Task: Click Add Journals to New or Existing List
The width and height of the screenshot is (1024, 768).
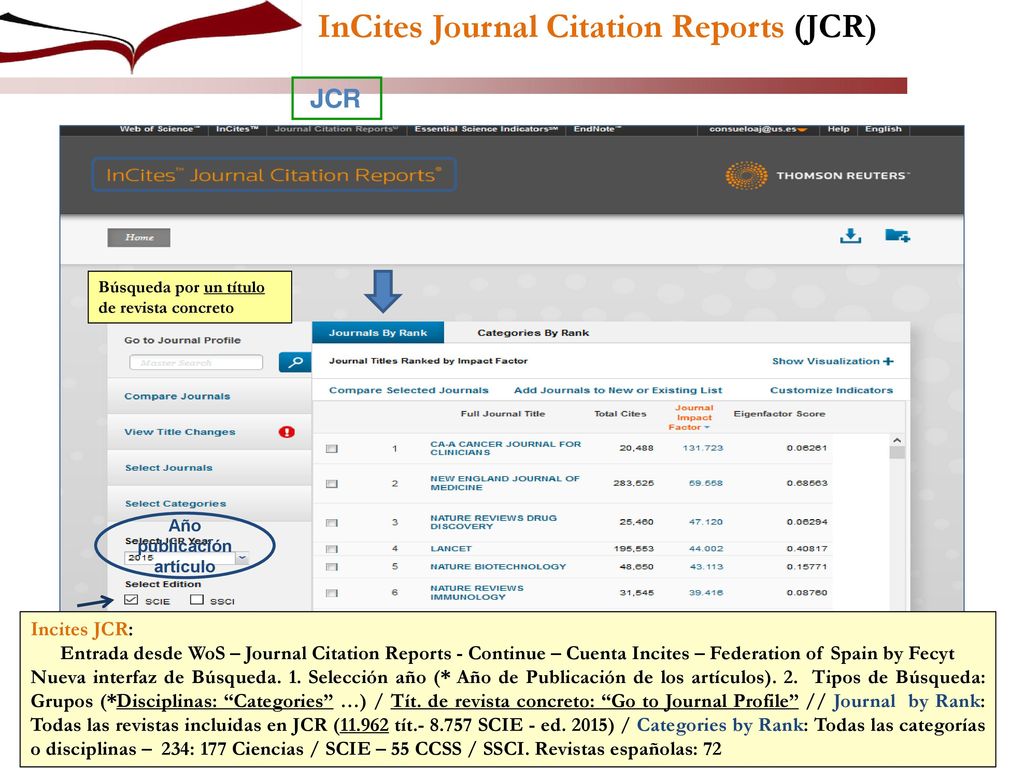Action: (618, 390)
